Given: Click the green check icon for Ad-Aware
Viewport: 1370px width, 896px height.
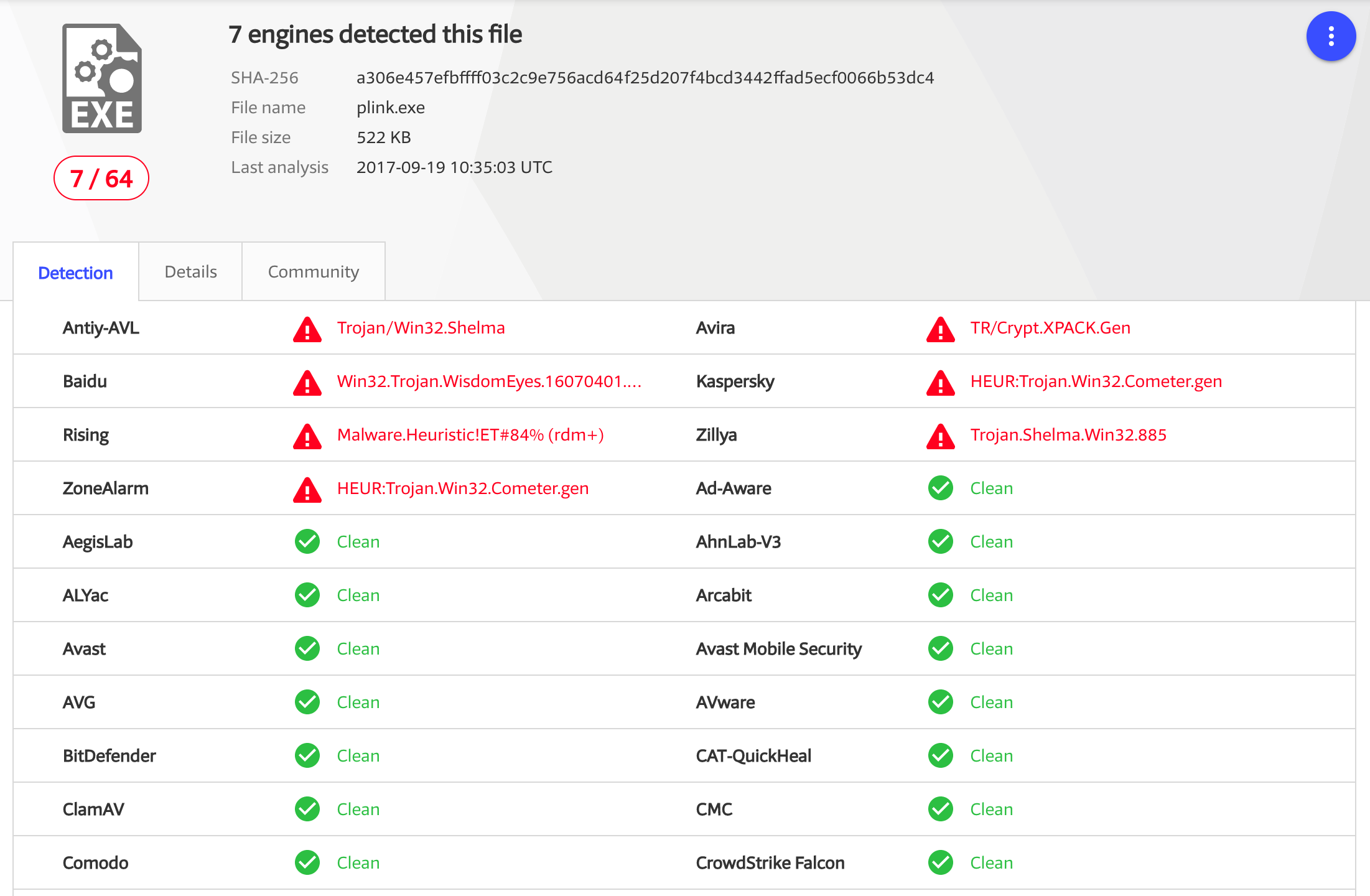Looking at the screenshot, I should pos(941,488).
